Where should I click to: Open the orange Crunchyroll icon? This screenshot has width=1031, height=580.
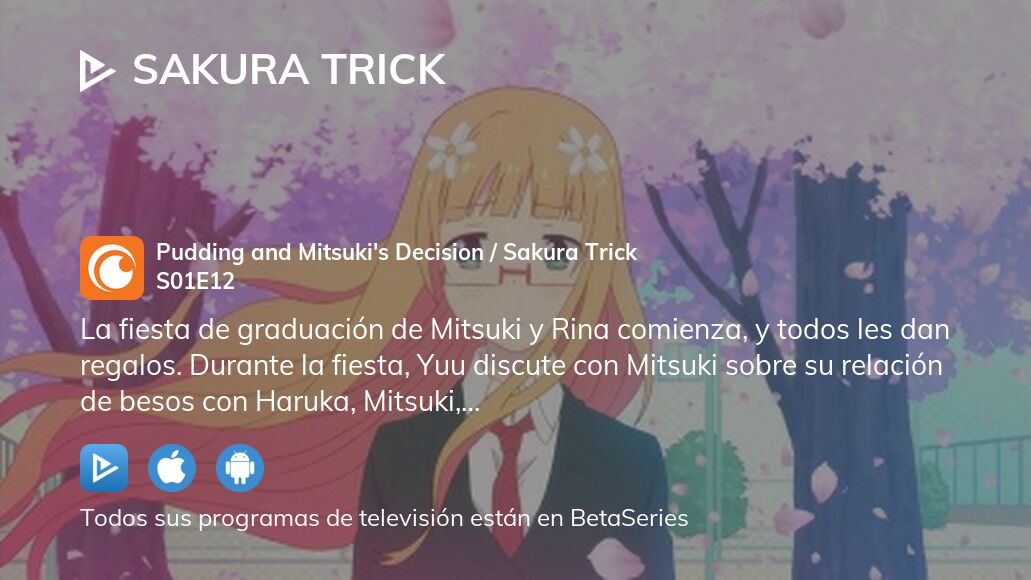(112, 268)
